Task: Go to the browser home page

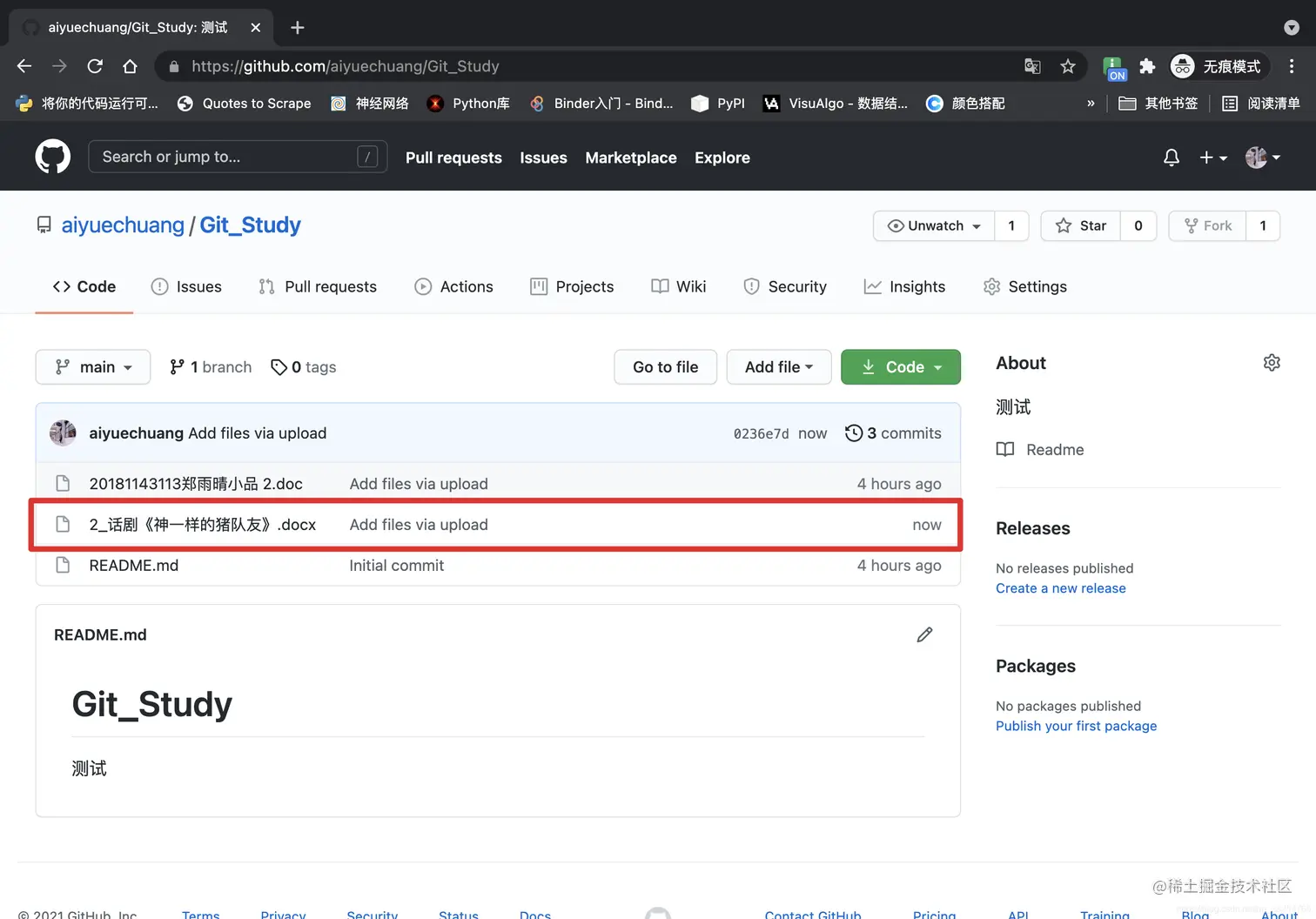Action: pos(130,66)
